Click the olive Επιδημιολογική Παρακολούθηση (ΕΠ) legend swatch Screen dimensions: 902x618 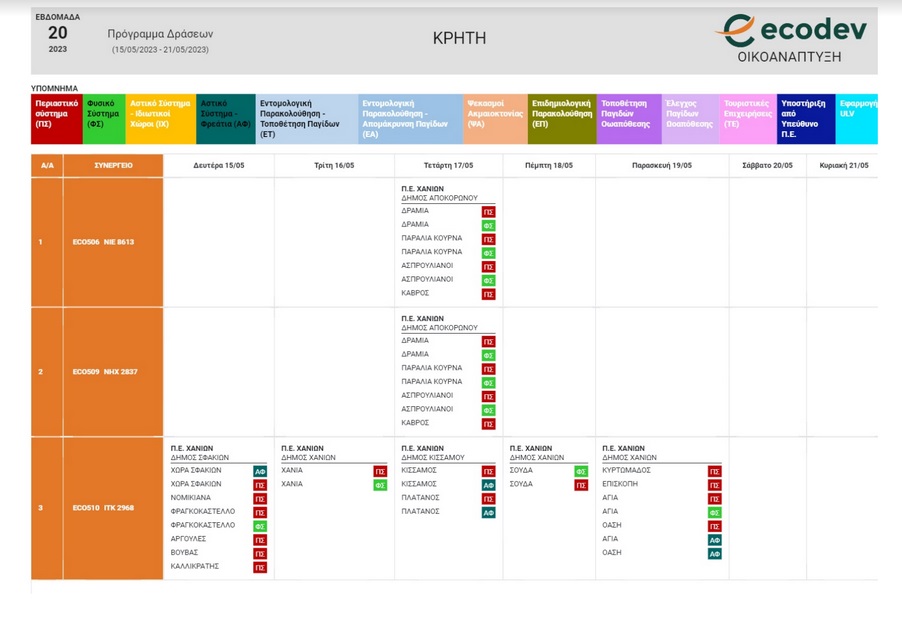point(562,119)
